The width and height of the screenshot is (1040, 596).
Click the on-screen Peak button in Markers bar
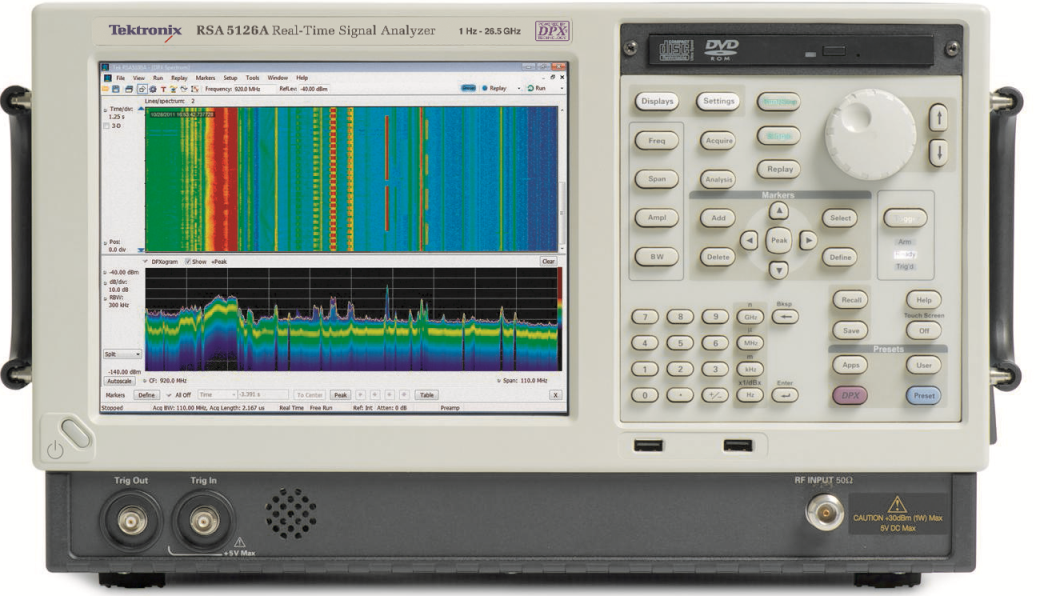click(340, 395)
